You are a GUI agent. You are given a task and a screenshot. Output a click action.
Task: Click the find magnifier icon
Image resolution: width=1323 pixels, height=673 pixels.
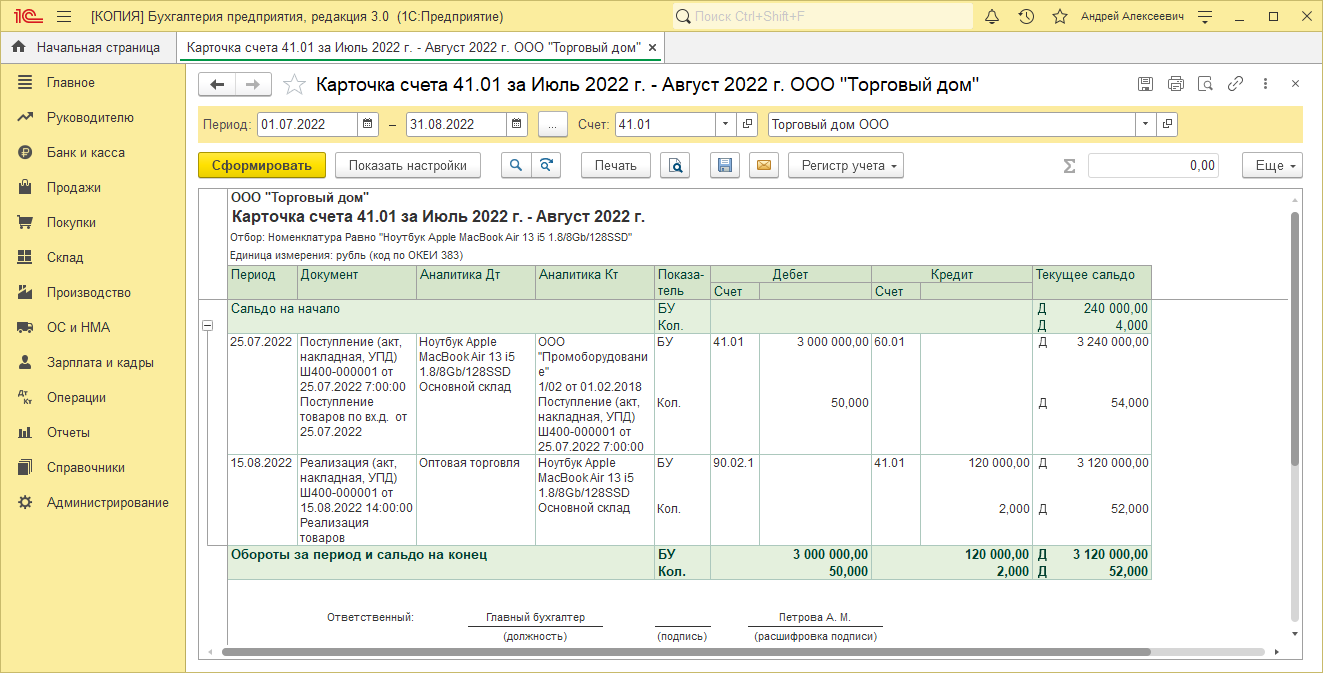click(x=515, y=165)
